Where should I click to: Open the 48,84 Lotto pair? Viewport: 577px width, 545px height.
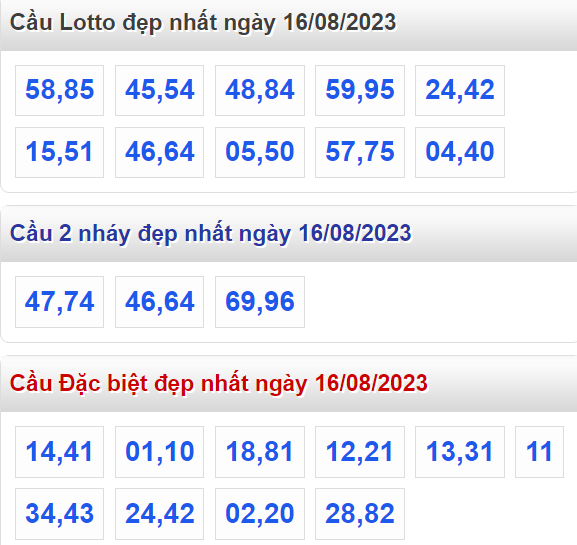point(260,90)
